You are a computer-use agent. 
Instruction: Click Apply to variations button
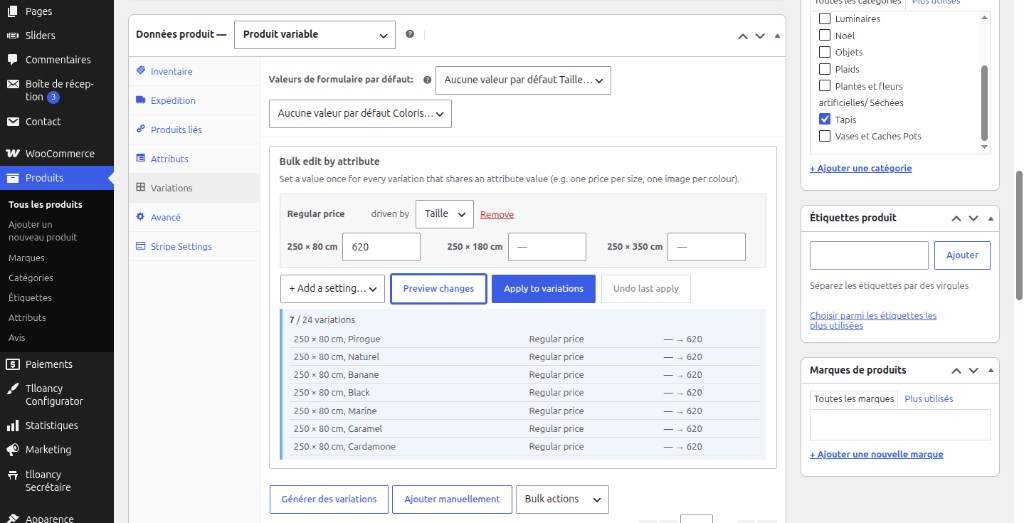coord(543,289)
